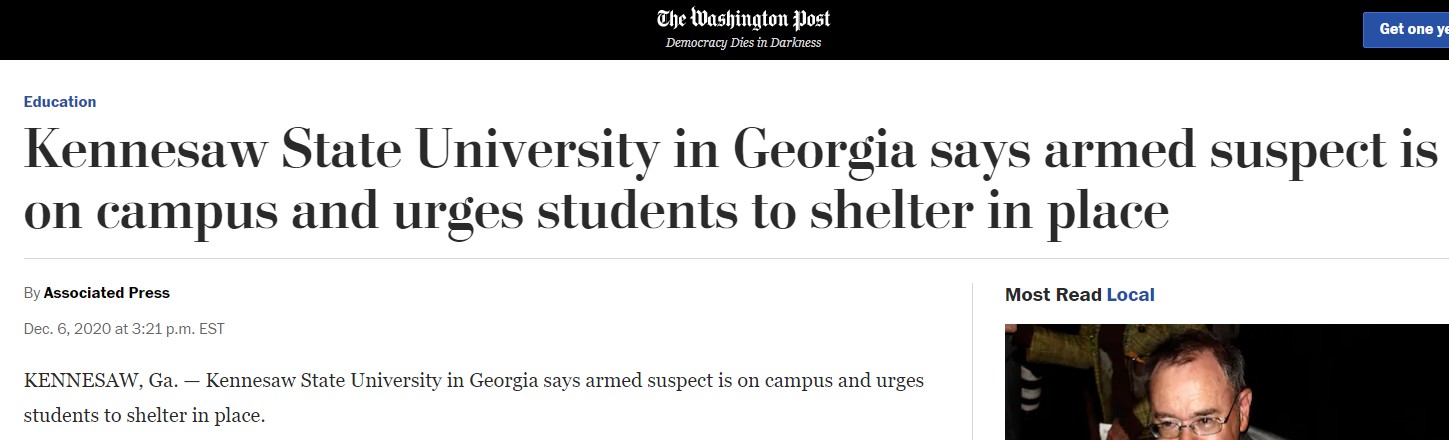The height and width of the screenshot is (440, 1449).
Task: Click the article's line "students to shelter in place."
Action: coord(144,413)
